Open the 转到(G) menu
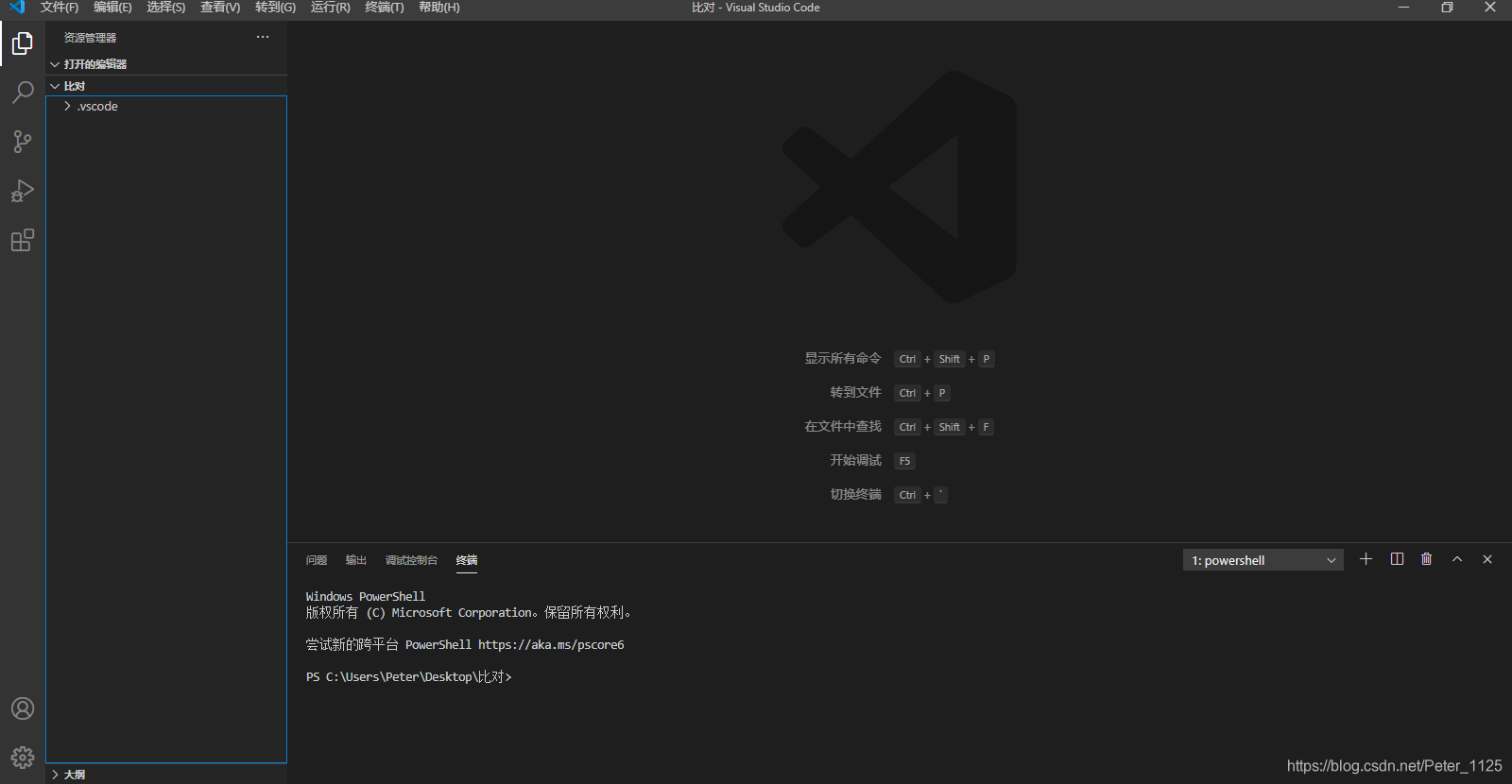 275,7
